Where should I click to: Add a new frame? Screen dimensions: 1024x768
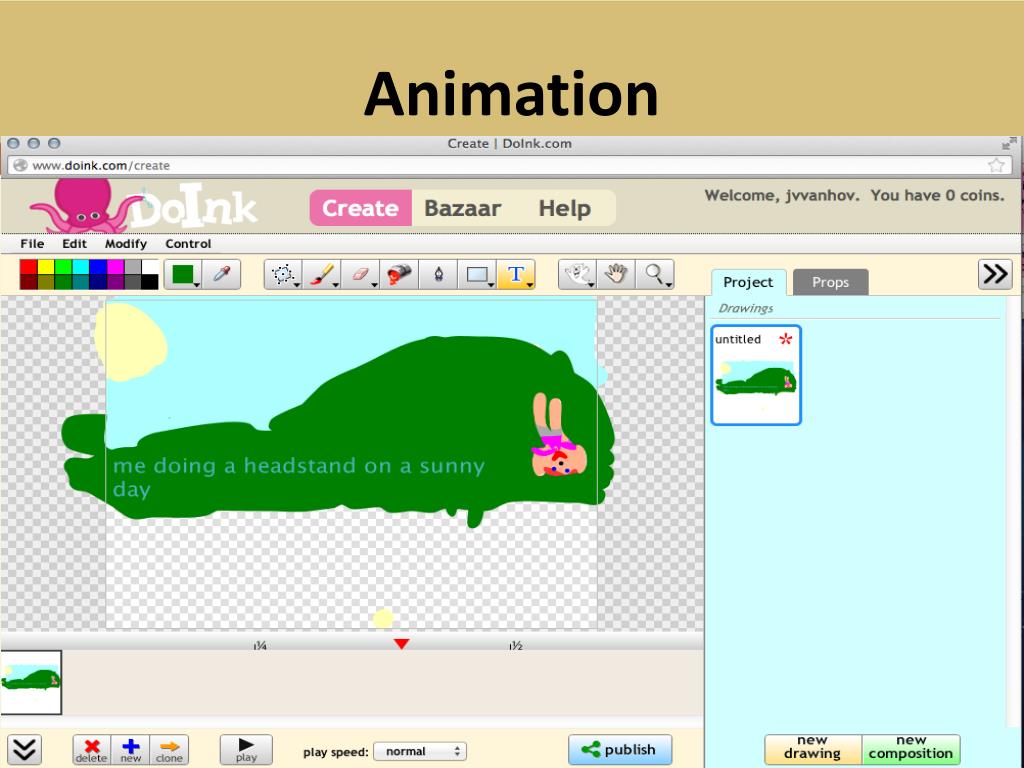tap(131, 750)
